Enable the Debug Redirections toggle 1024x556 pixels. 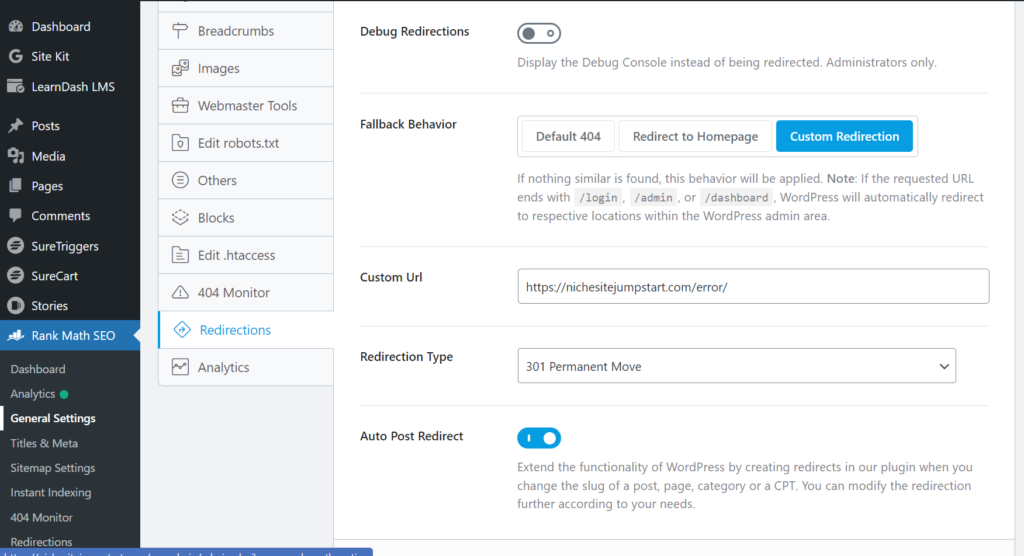[x=539, y=33]
